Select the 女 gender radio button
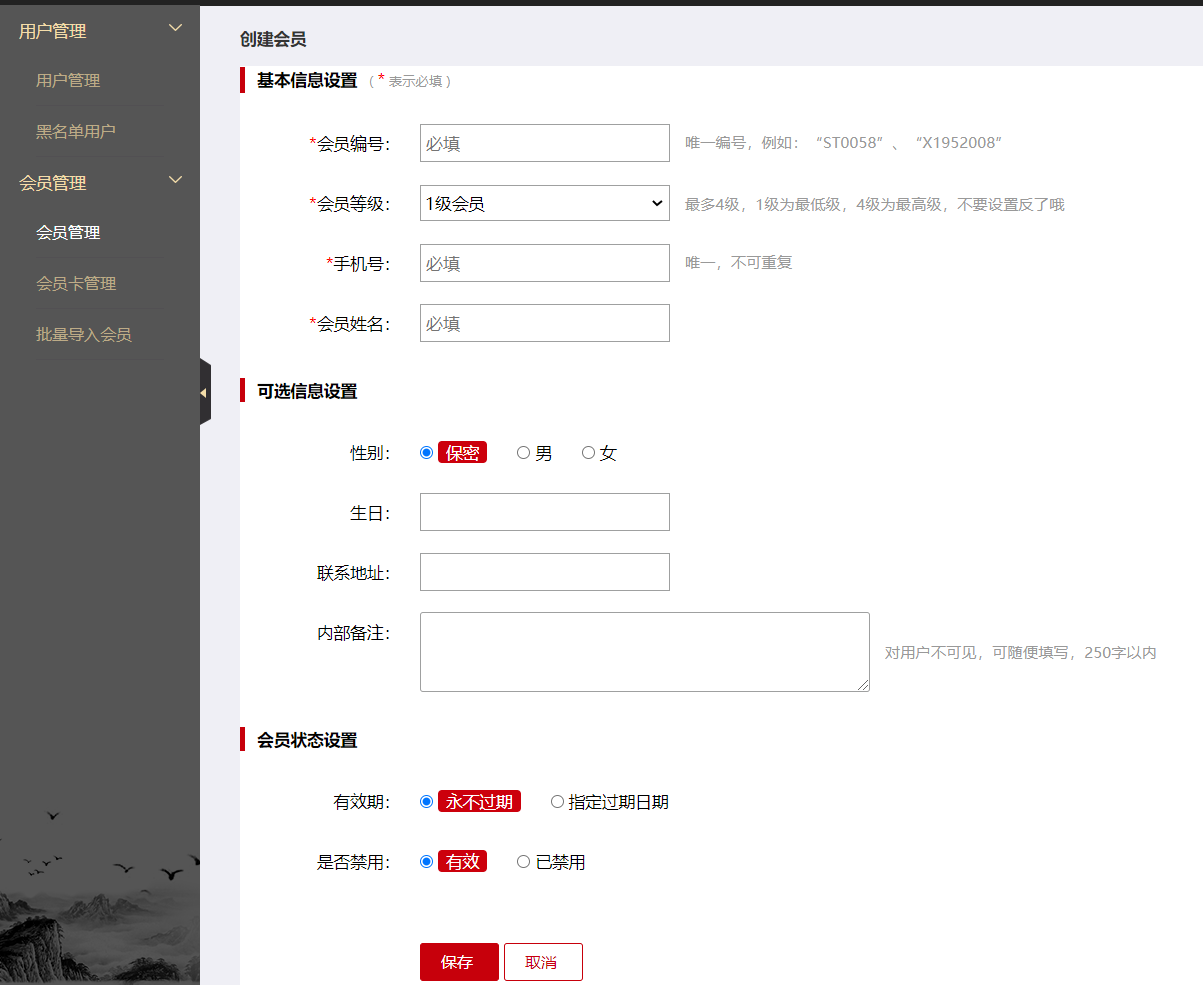1203x985 pixels. [588, 452]
